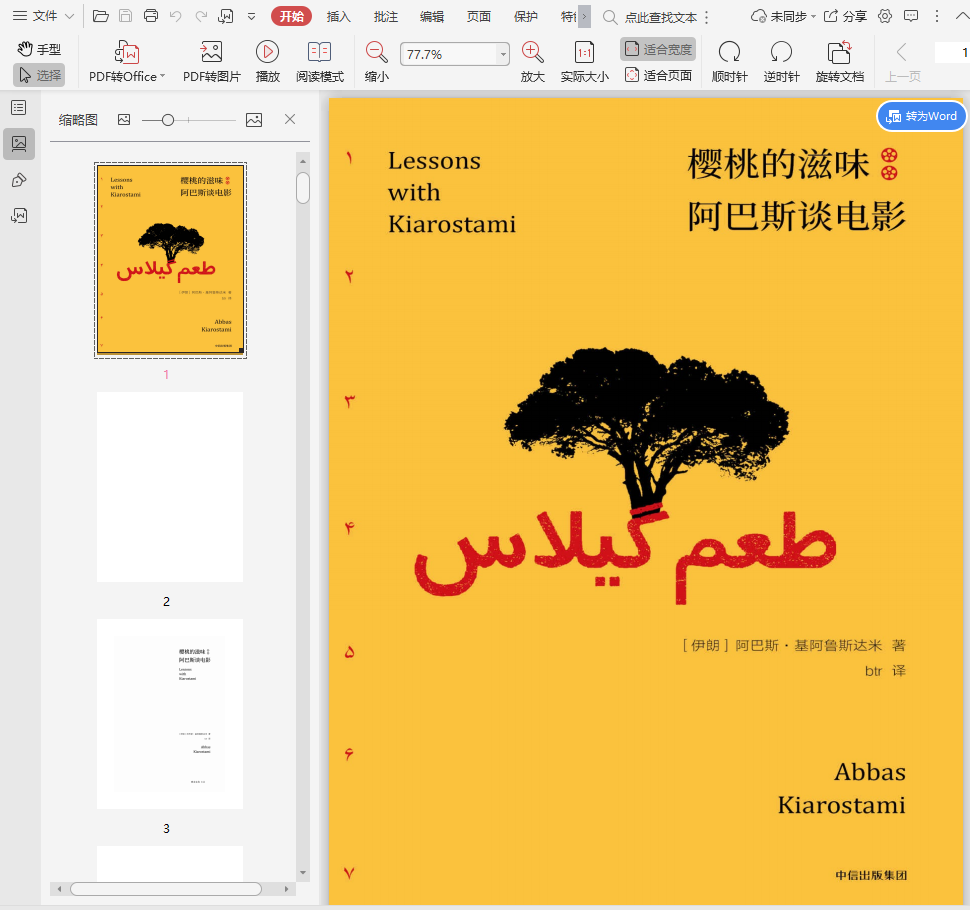Expand the zoom percentage dropdown arrow
The image size is (970, 910).
[x=504, y=54]
